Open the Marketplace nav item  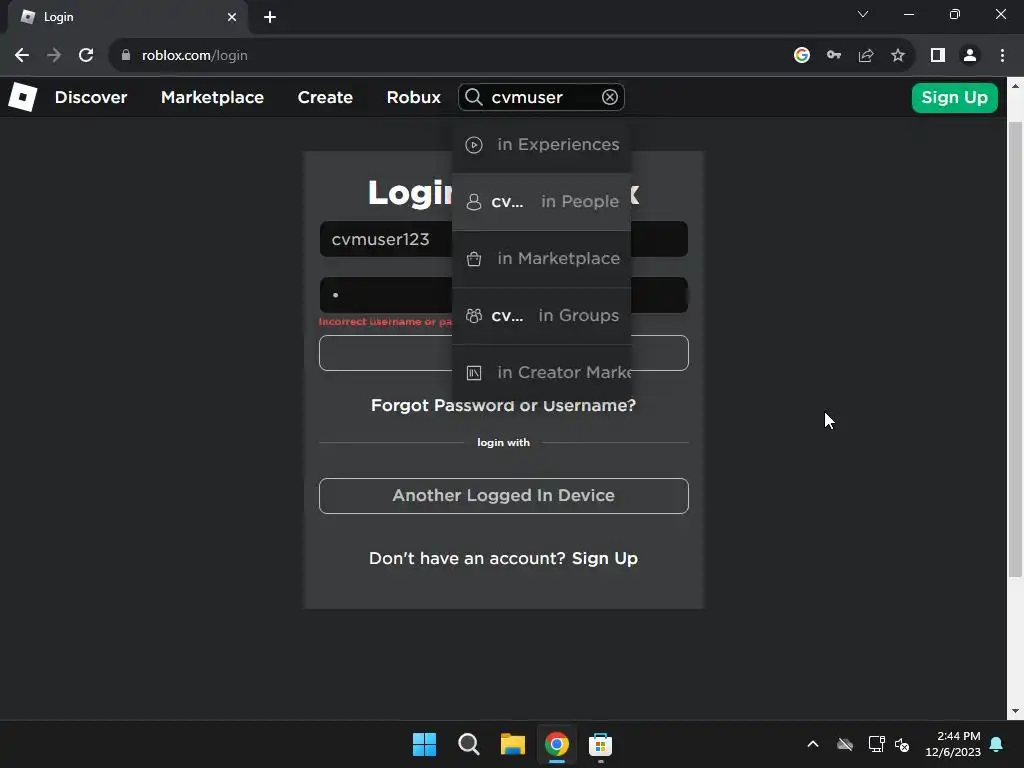coord(212,97)
